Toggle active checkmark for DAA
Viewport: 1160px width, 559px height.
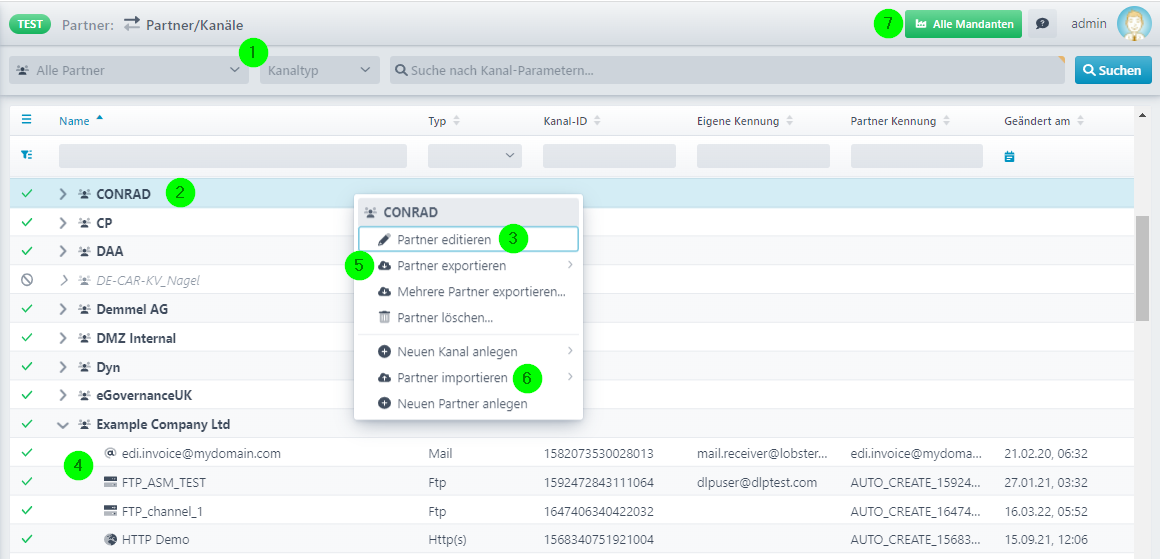point(27,251)
